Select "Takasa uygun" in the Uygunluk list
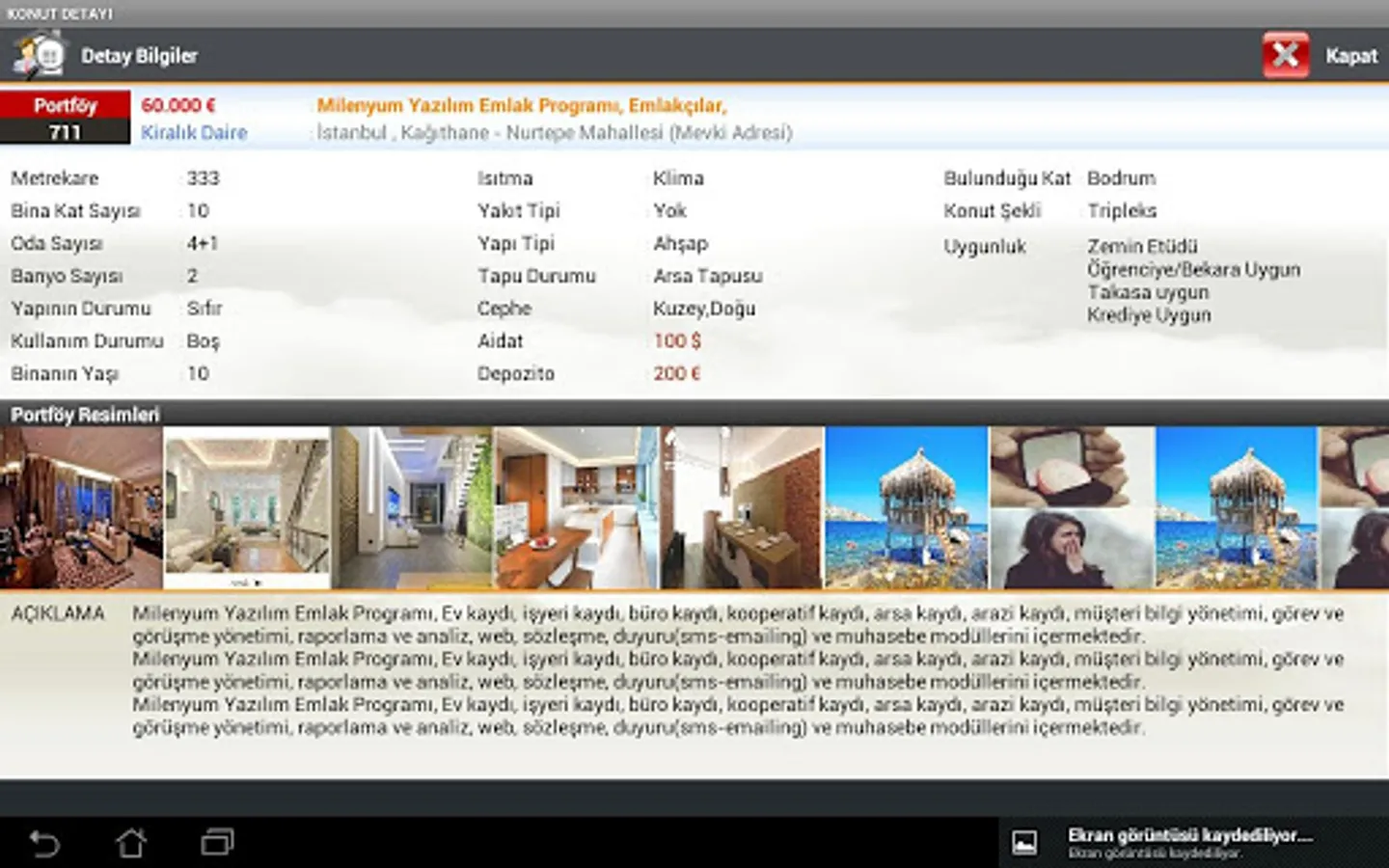Viewport: 1389px width, 868px height. tap(1148, 292)
